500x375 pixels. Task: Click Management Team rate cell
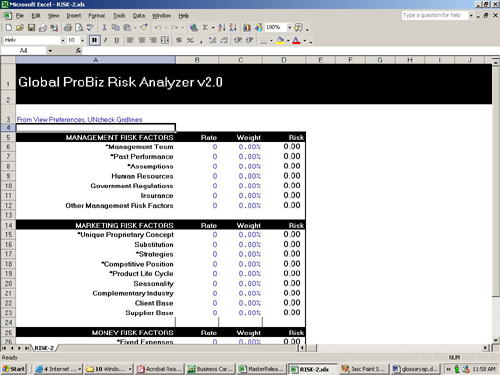197,147
